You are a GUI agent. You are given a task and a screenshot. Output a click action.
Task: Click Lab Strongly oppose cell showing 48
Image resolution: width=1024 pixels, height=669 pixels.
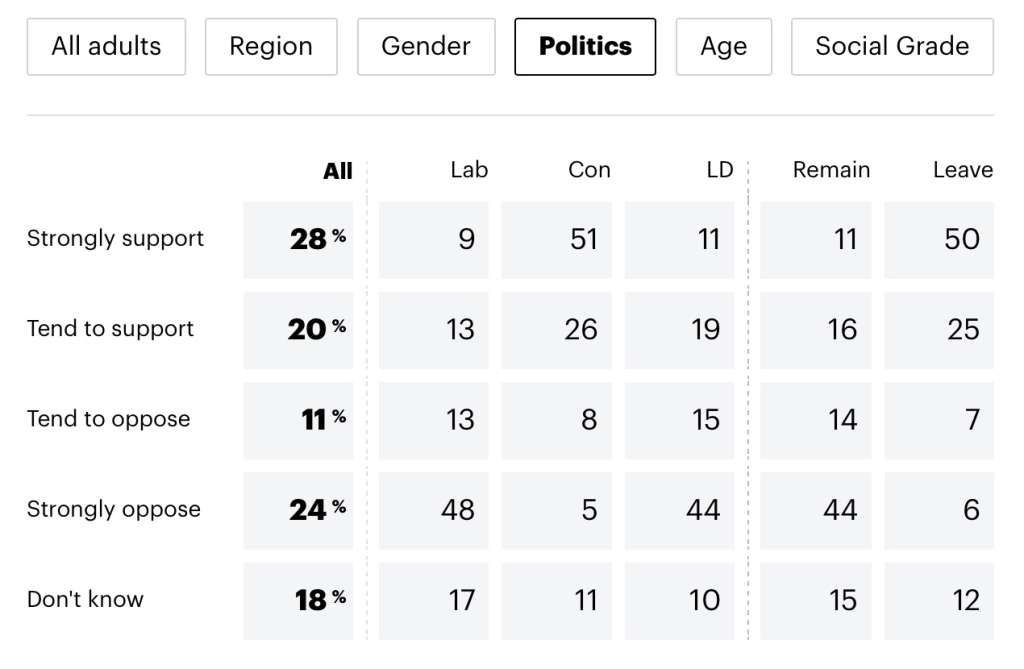pyautogui.click(x=433, y=510)
